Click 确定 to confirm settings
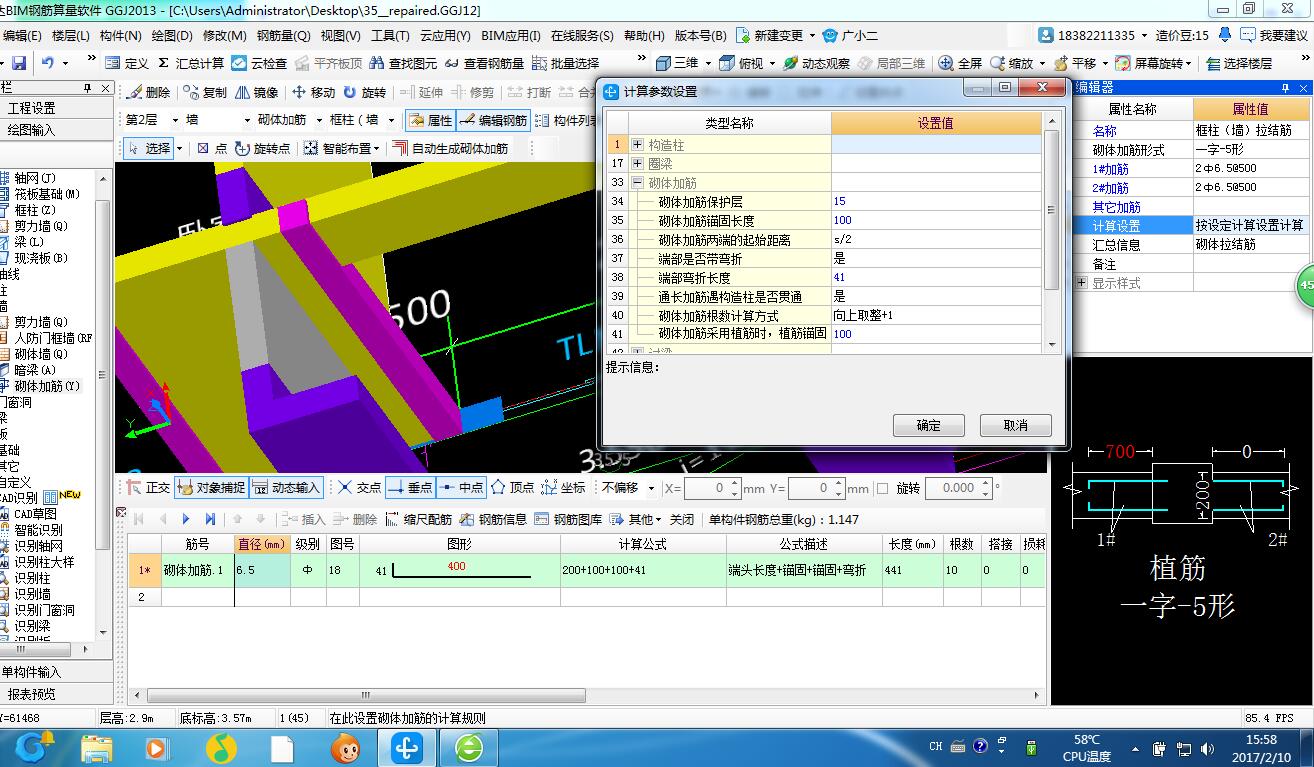 (x=929, y=425)
